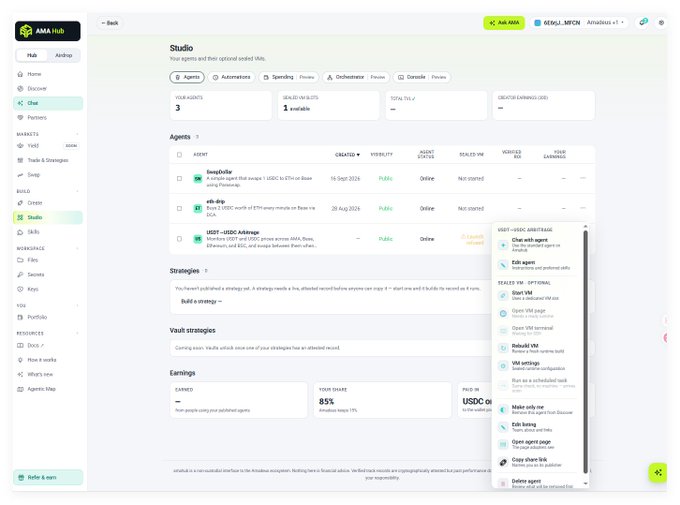This screenshot has width=680, height=505.
Task: Collapse the You sidebar section
Action: tap(77, 305)
